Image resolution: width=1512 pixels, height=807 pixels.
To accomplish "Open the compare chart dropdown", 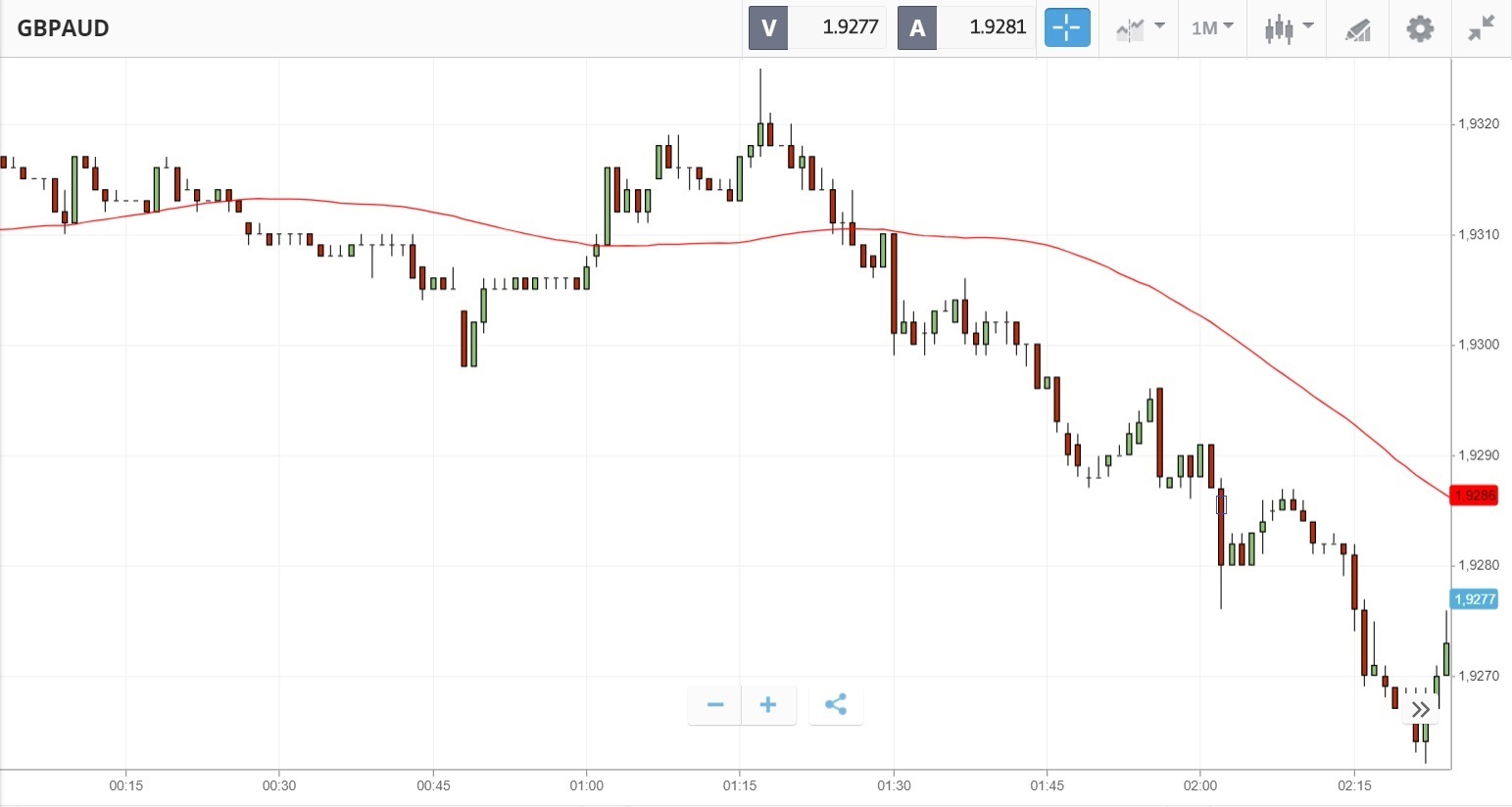I will click(1140, 27).
